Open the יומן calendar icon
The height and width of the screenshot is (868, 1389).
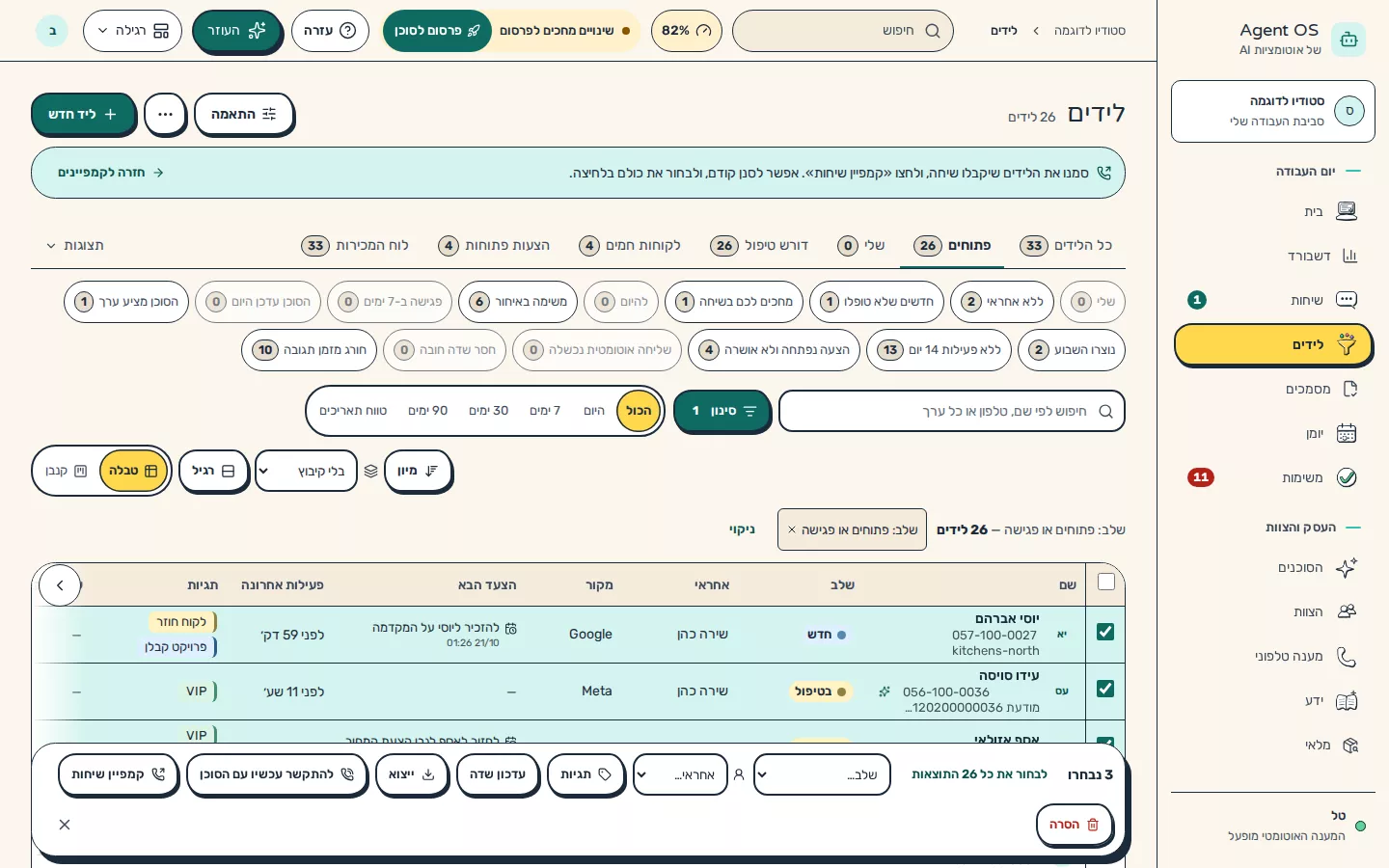[x=1347, y=433]
